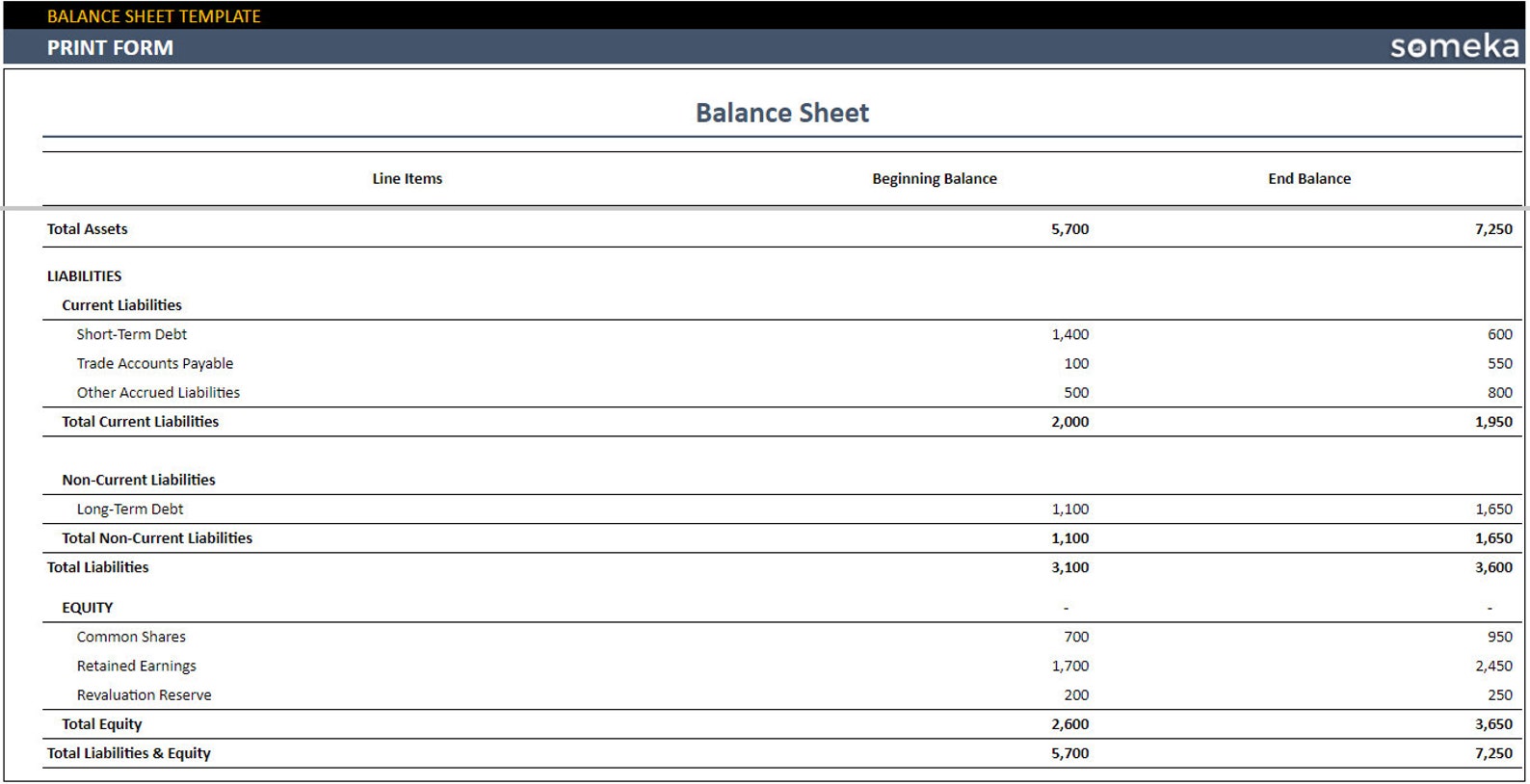Image resolution: width=1530 pixels, height=784 pixels.
Task: Click Total Equity end value 3,650
Action: (x=1493, y=724)
